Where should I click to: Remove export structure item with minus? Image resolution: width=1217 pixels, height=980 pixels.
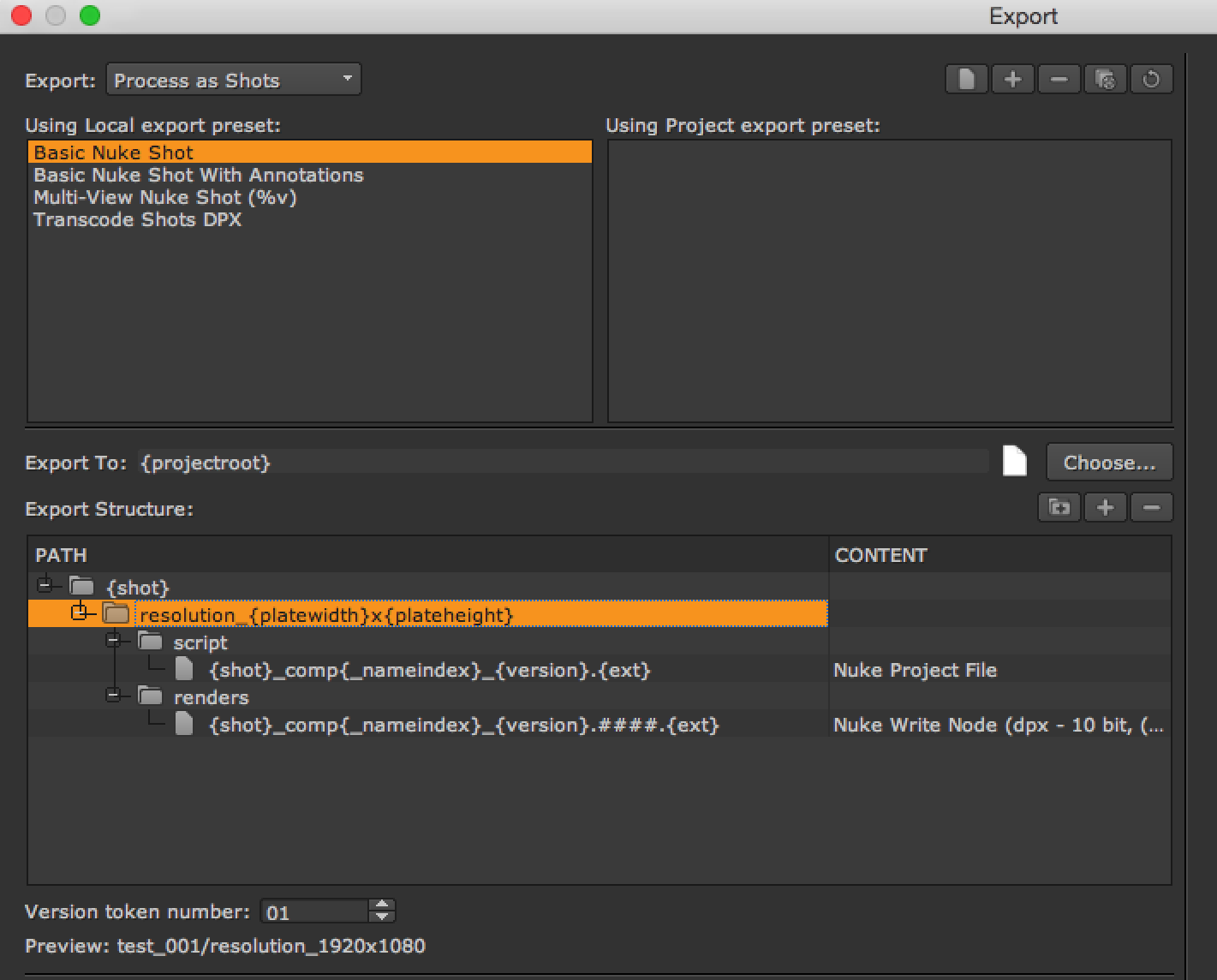[x=1152, y=507]
